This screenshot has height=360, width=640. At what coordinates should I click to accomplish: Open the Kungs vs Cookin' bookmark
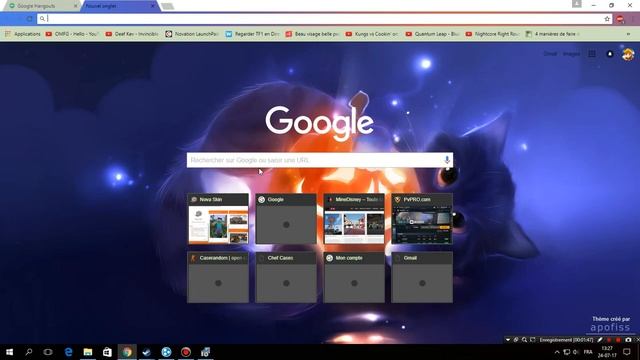(x=372, y=34)
